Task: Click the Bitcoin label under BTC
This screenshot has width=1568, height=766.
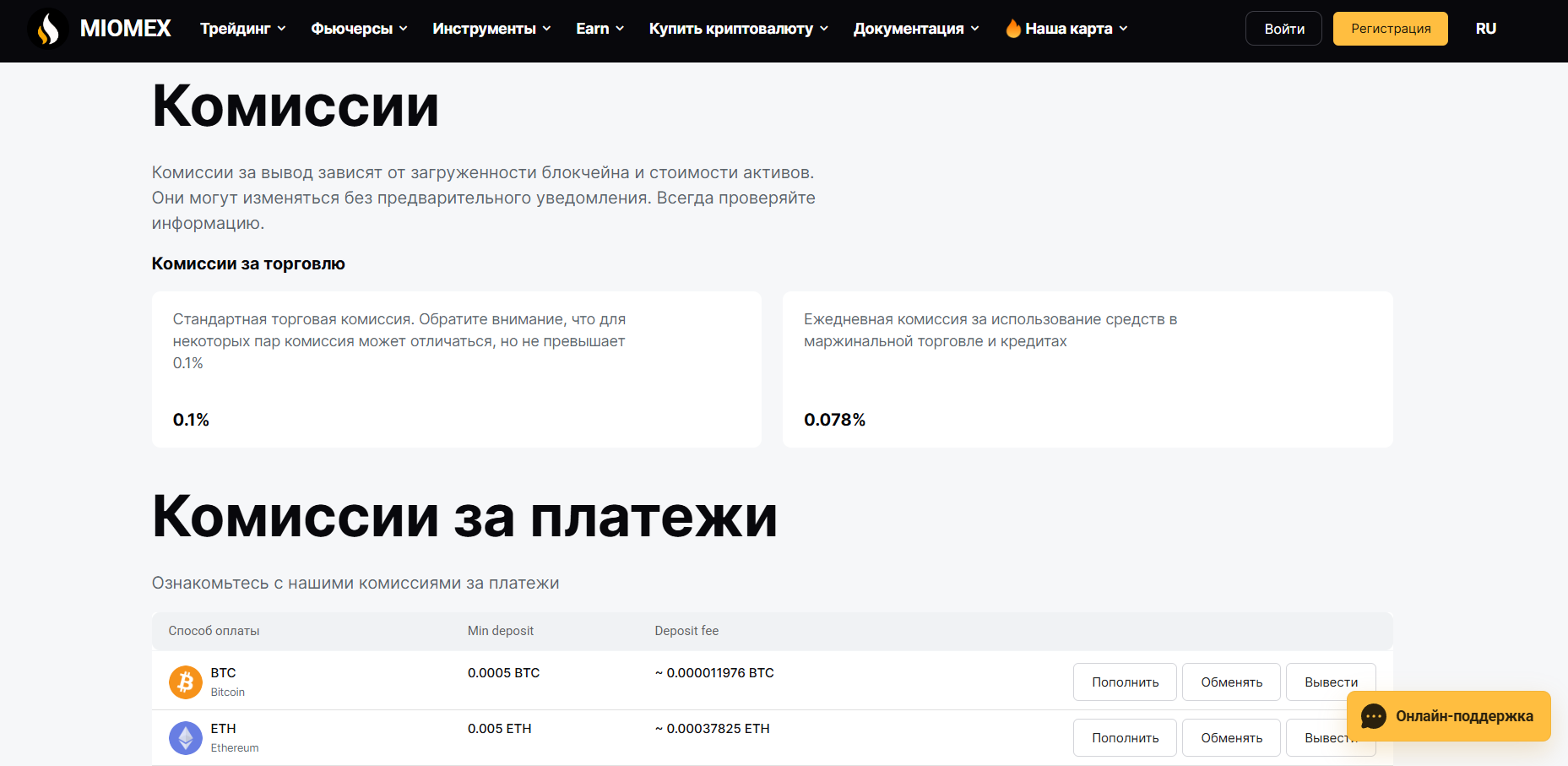Action: tap(228, 693)
